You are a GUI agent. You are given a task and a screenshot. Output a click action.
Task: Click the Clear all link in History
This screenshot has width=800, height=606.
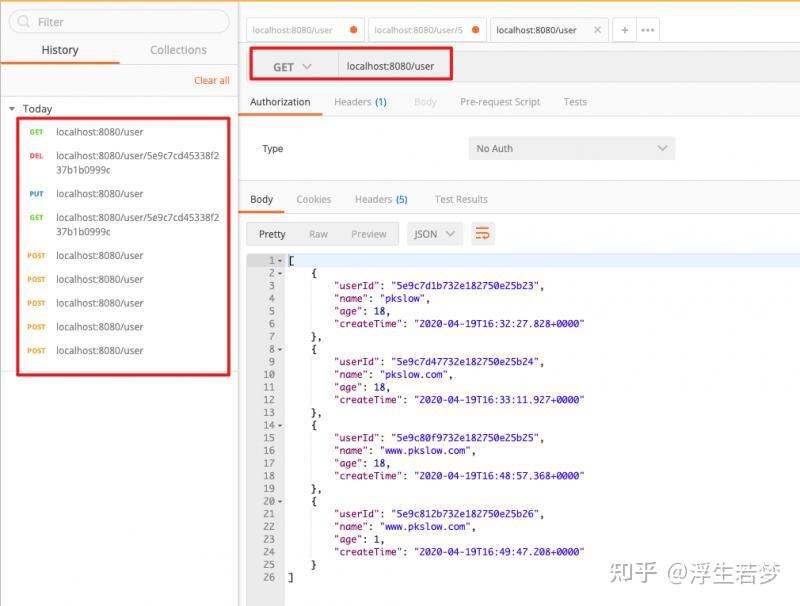pyautogui.click(x=211, y=80)
